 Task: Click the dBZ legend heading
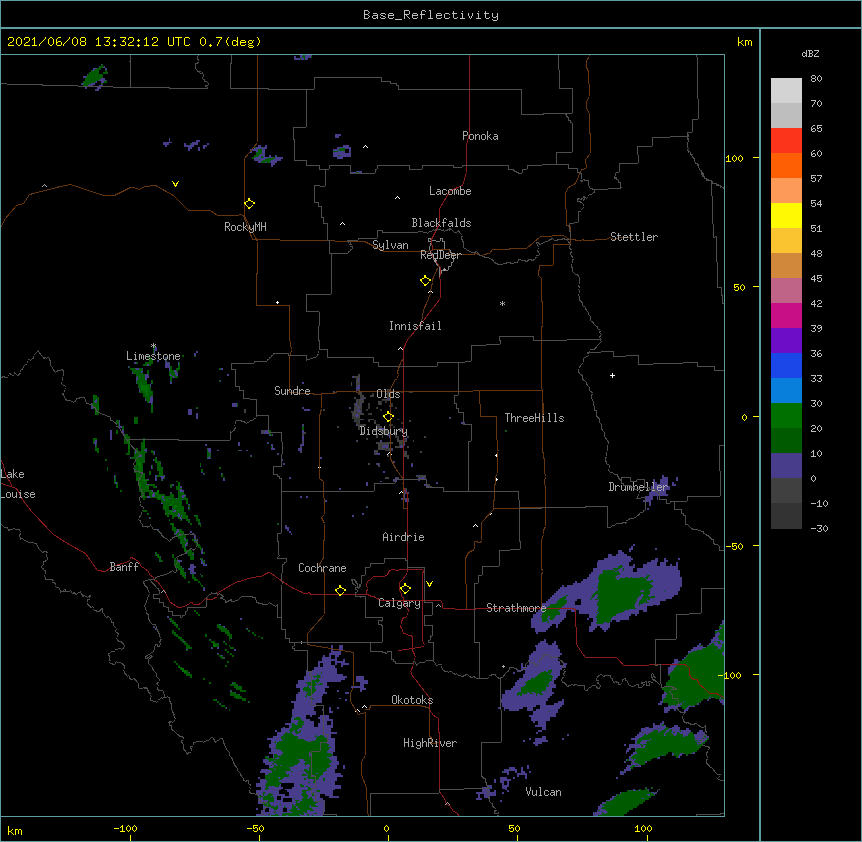point(810,54)
